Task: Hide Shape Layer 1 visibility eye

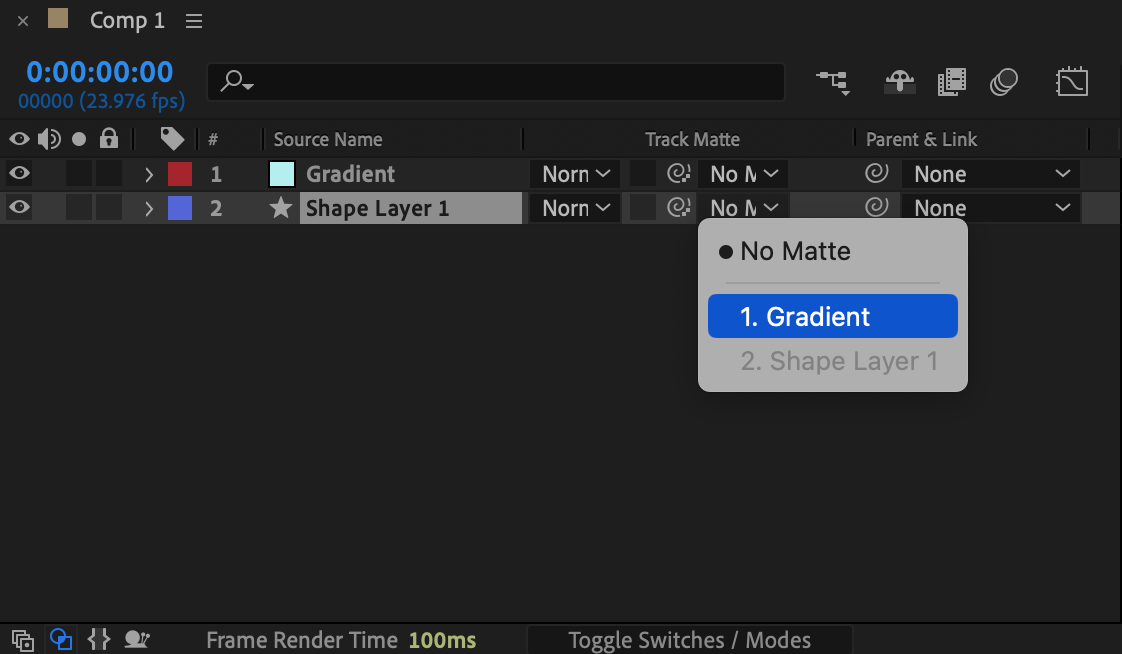Action: click(x=19, y=208)
